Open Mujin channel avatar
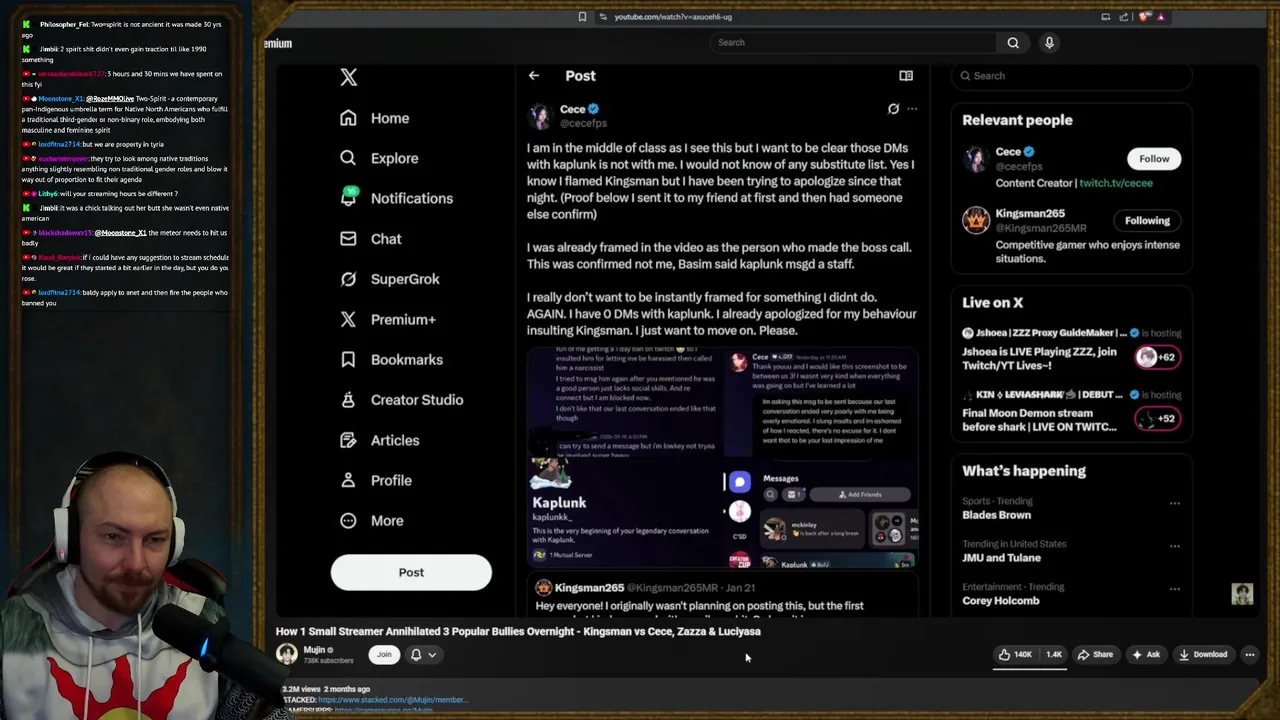The width and height of the screenshot is (1280, 720). 287,654
